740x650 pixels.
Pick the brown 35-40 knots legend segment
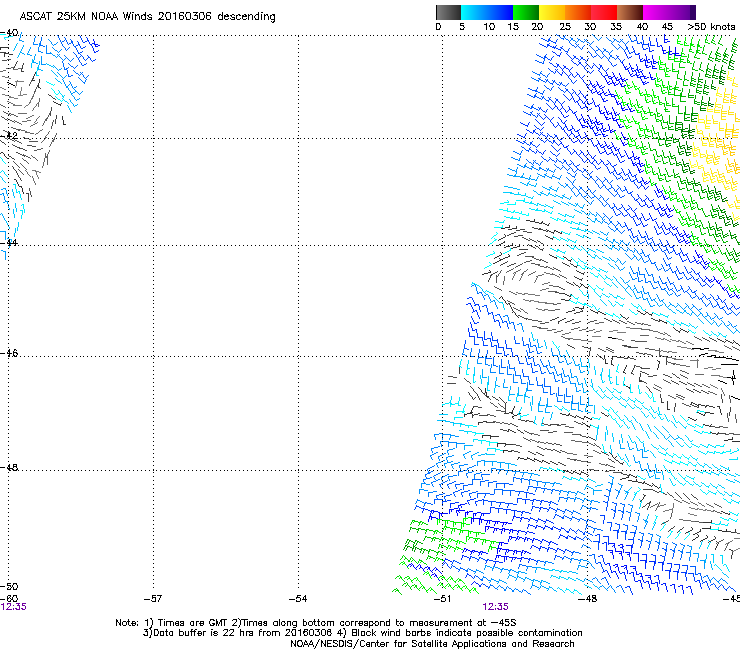coord(630,12)
